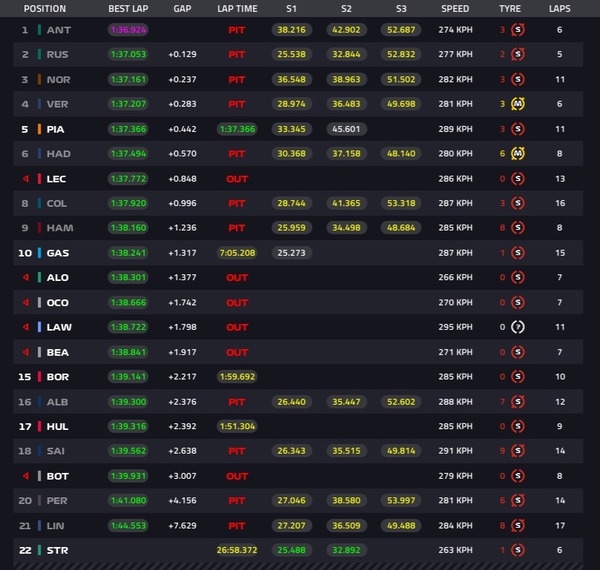Click the soft tyre icon in PIA row

coord(517,129)
